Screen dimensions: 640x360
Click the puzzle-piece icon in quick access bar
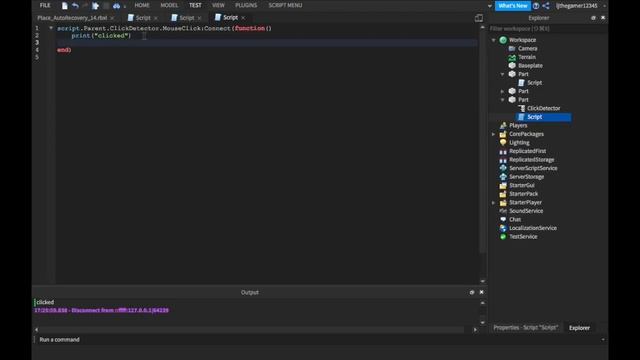[x=96, y=6]
